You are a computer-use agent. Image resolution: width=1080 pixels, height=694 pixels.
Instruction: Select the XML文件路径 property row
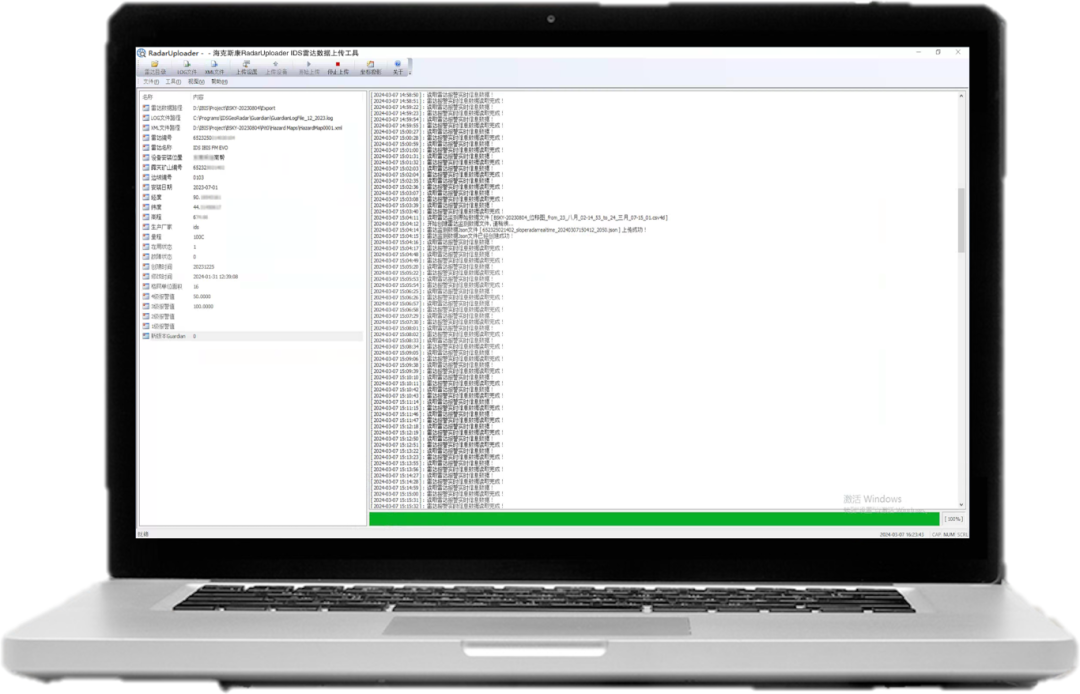pos(166,128)
